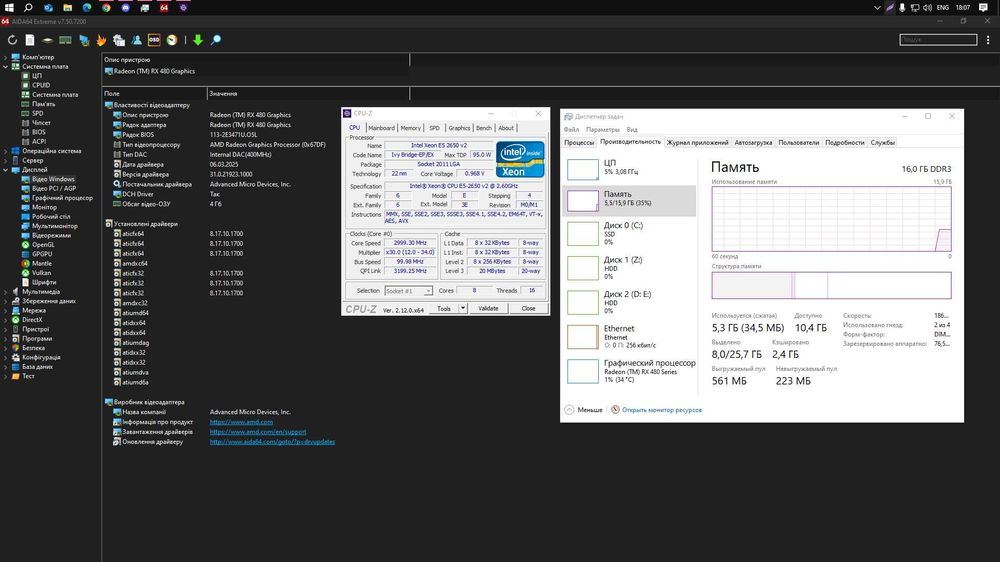Open the Windows Start button

[9, 8]
